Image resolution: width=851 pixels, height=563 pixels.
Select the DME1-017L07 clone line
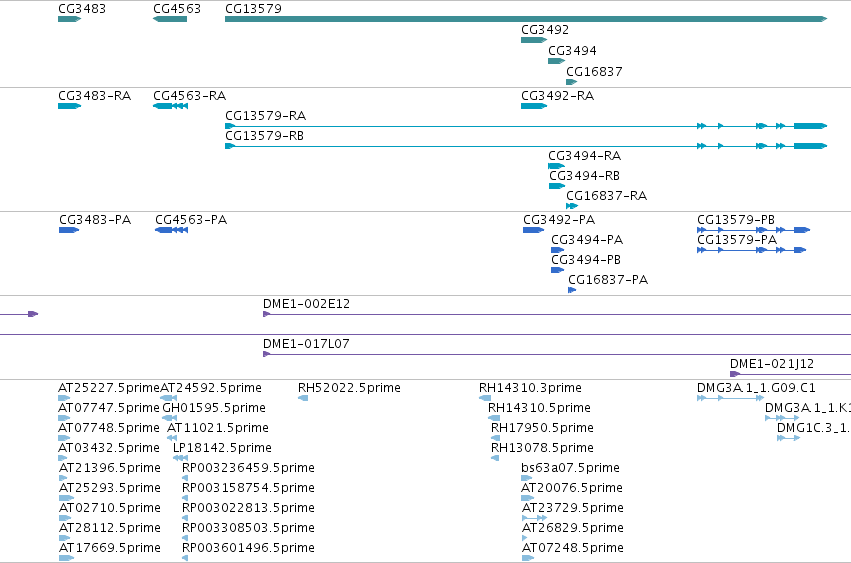point(557,355)
